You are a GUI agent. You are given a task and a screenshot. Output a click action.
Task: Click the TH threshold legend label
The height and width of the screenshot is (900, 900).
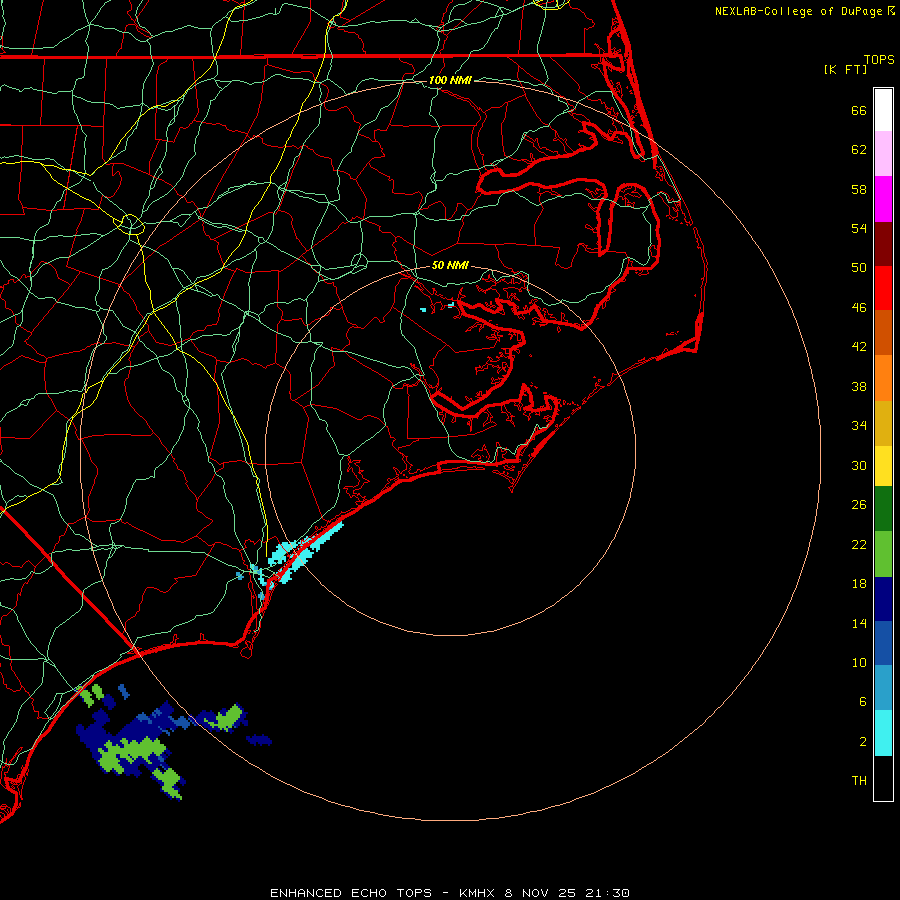(x=859, y=781)
